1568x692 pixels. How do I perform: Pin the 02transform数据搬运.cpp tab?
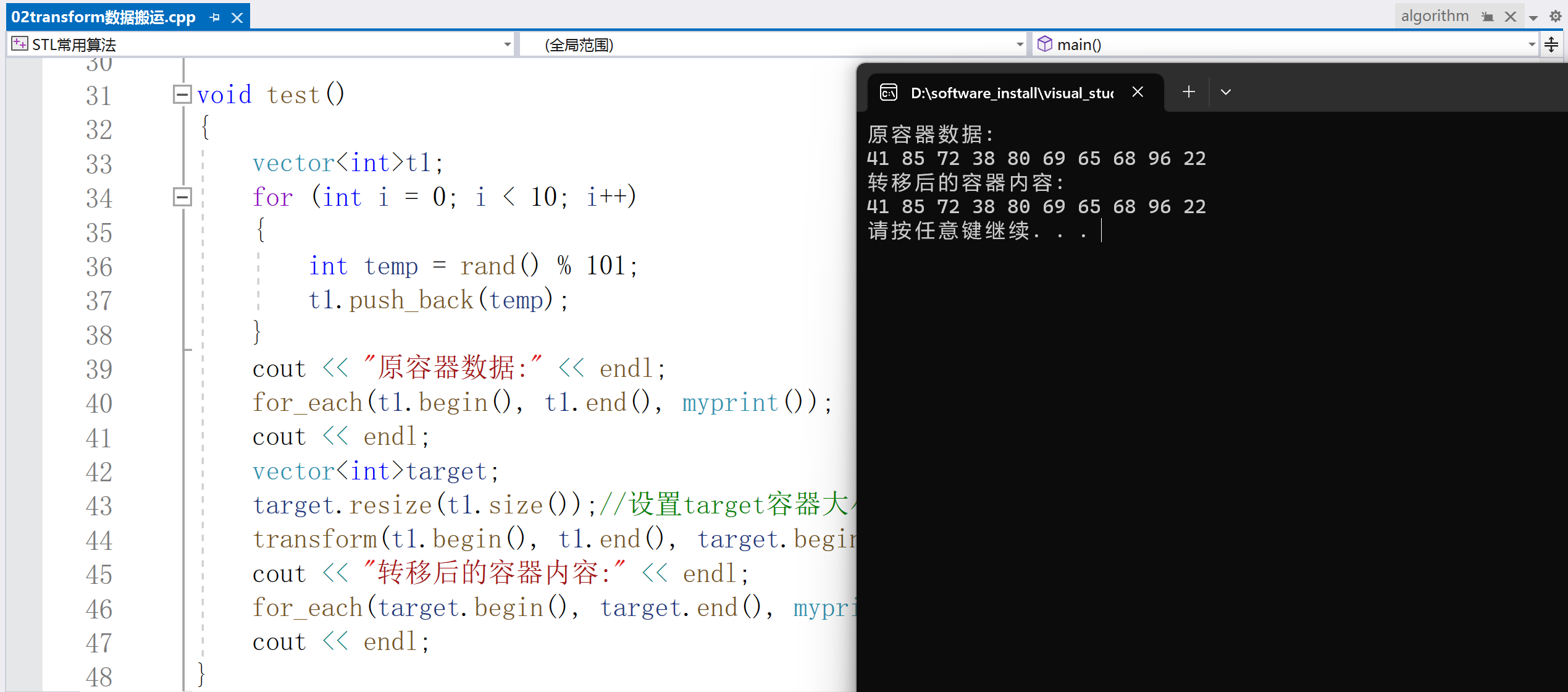point(214,17)
